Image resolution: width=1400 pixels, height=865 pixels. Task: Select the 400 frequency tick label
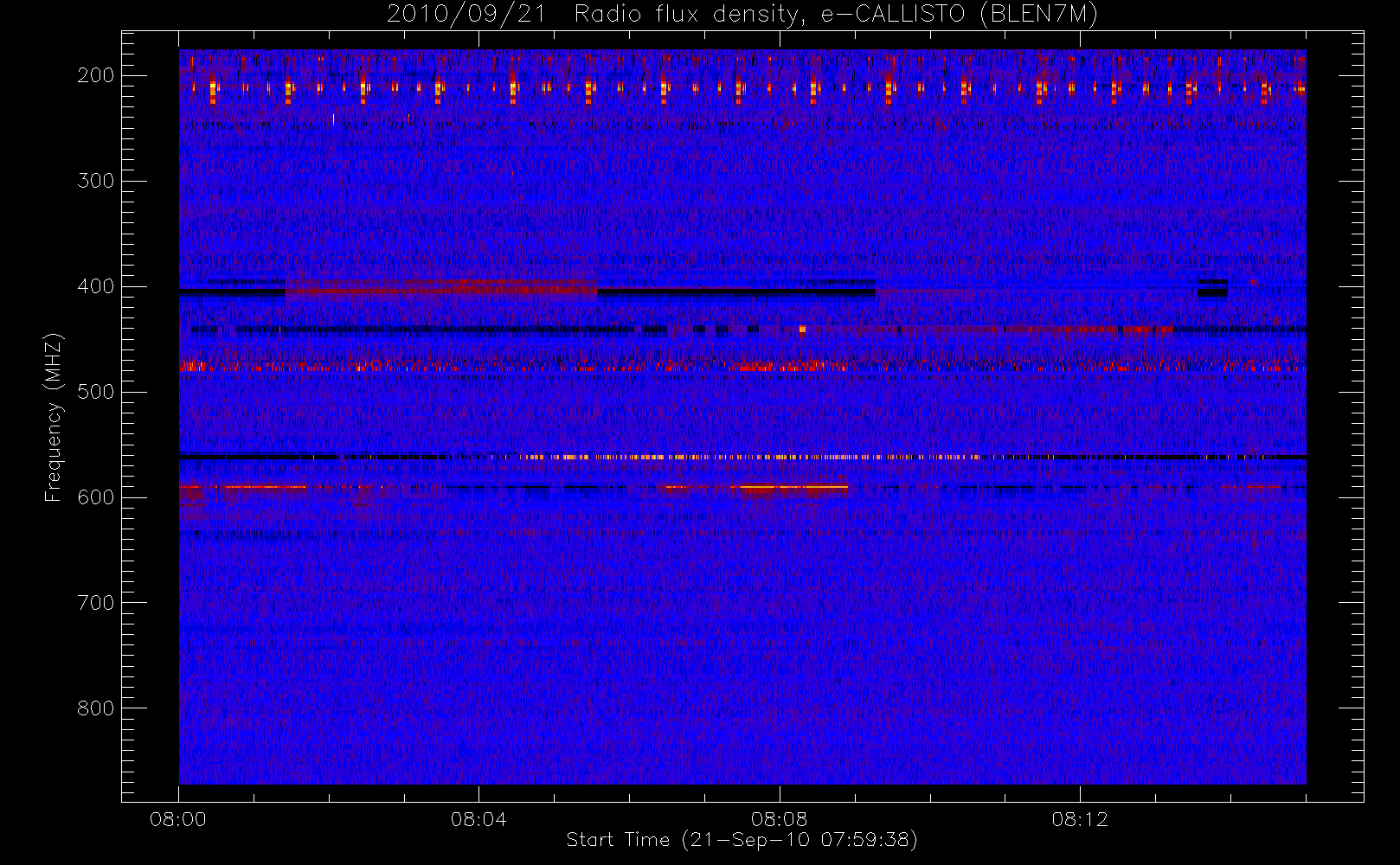tap(95, 286)
